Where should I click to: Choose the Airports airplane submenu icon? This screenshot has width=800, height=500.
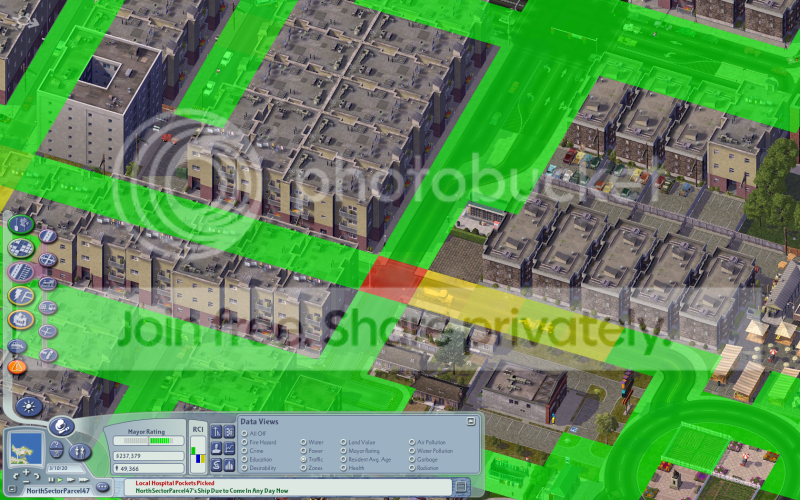47,331
